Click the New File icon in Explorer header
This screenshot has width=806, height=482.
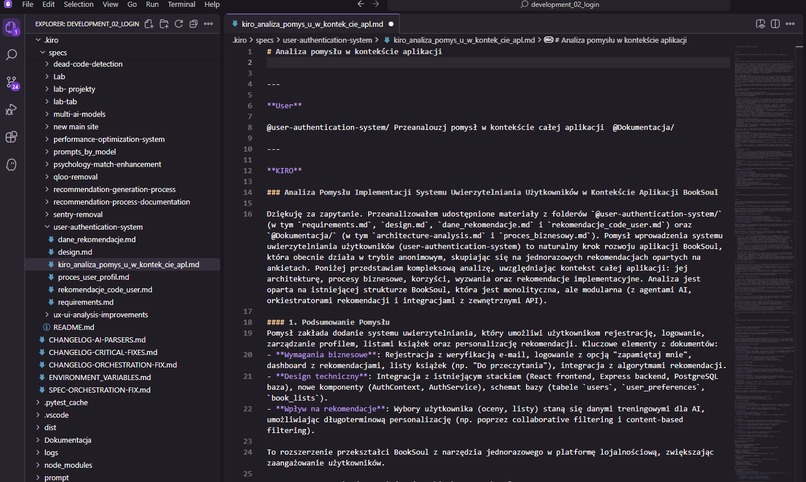click(x=149, y=24)
